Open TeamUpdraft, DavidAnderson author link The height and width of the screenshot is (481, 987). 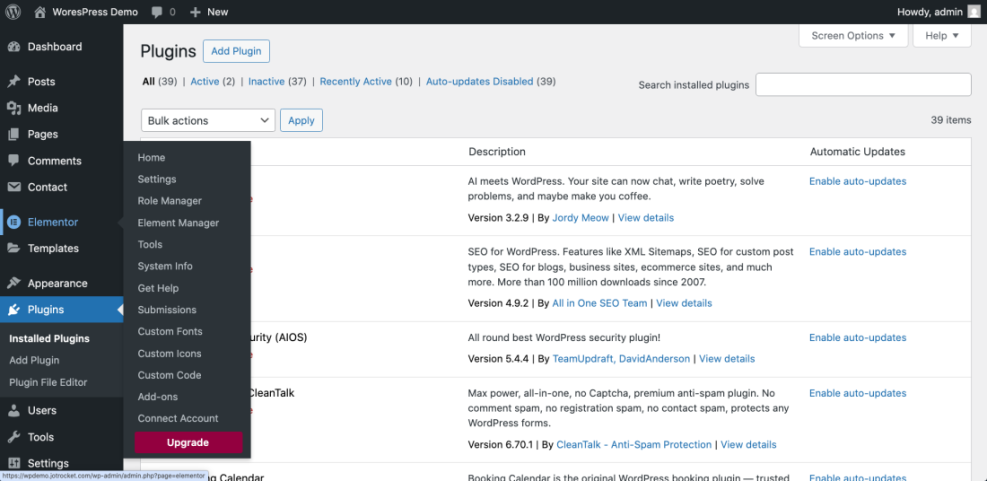pos(621,359)
